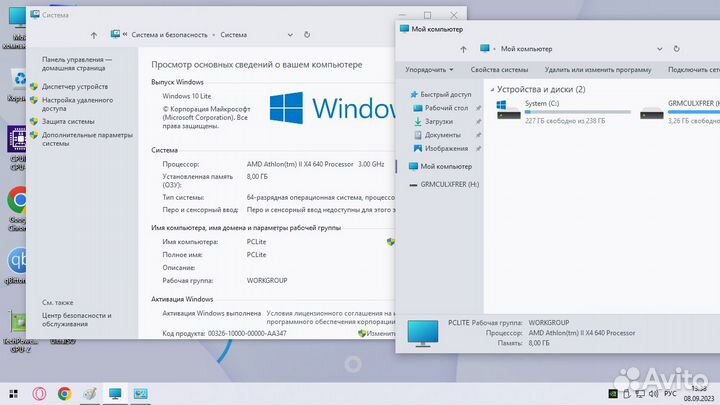
Task: Select the WORKGROUP value in Система window
Action: (267, 281)
